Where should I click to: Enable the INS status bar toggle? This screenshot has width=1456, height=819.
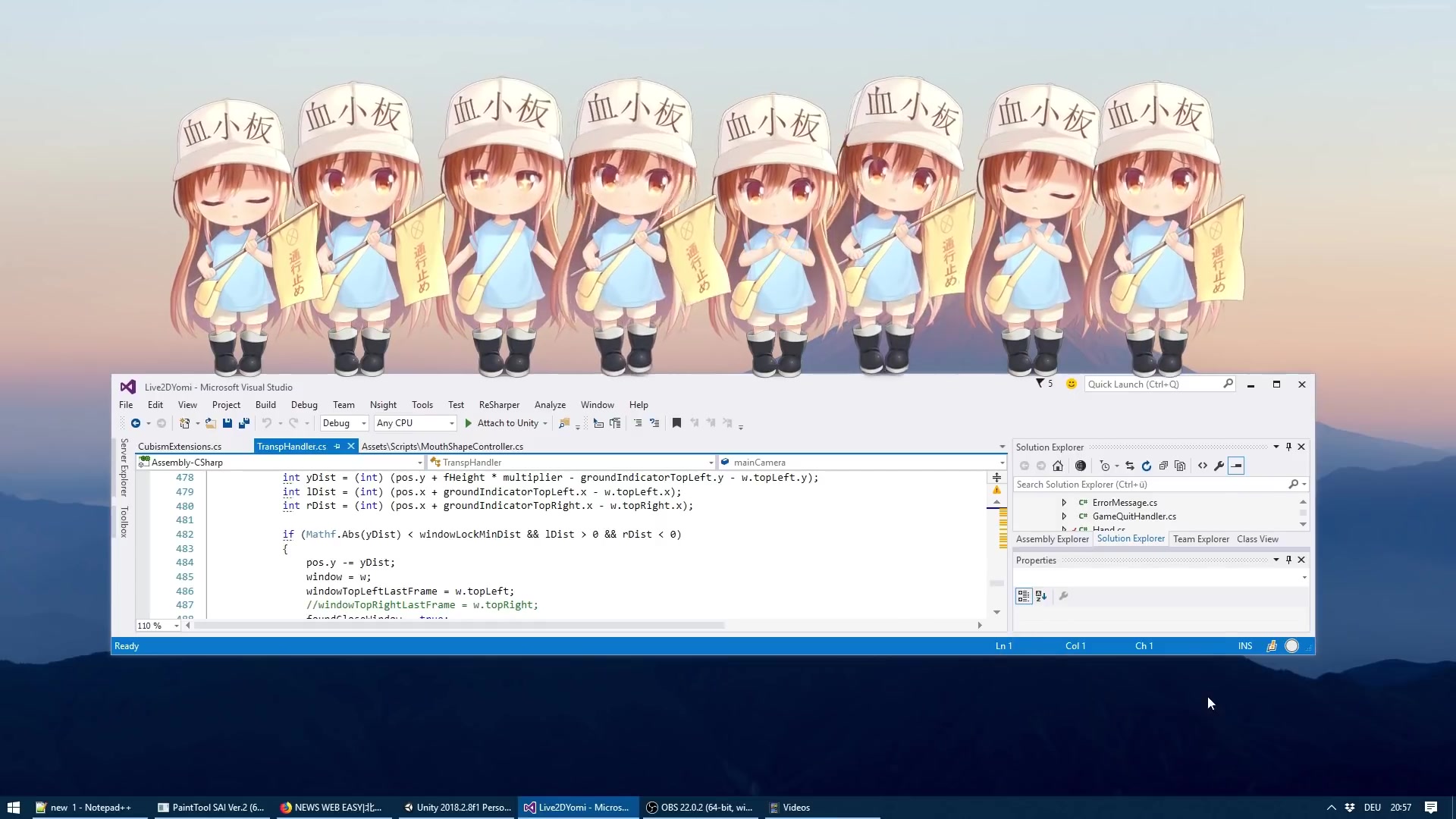pos(1245,646)
